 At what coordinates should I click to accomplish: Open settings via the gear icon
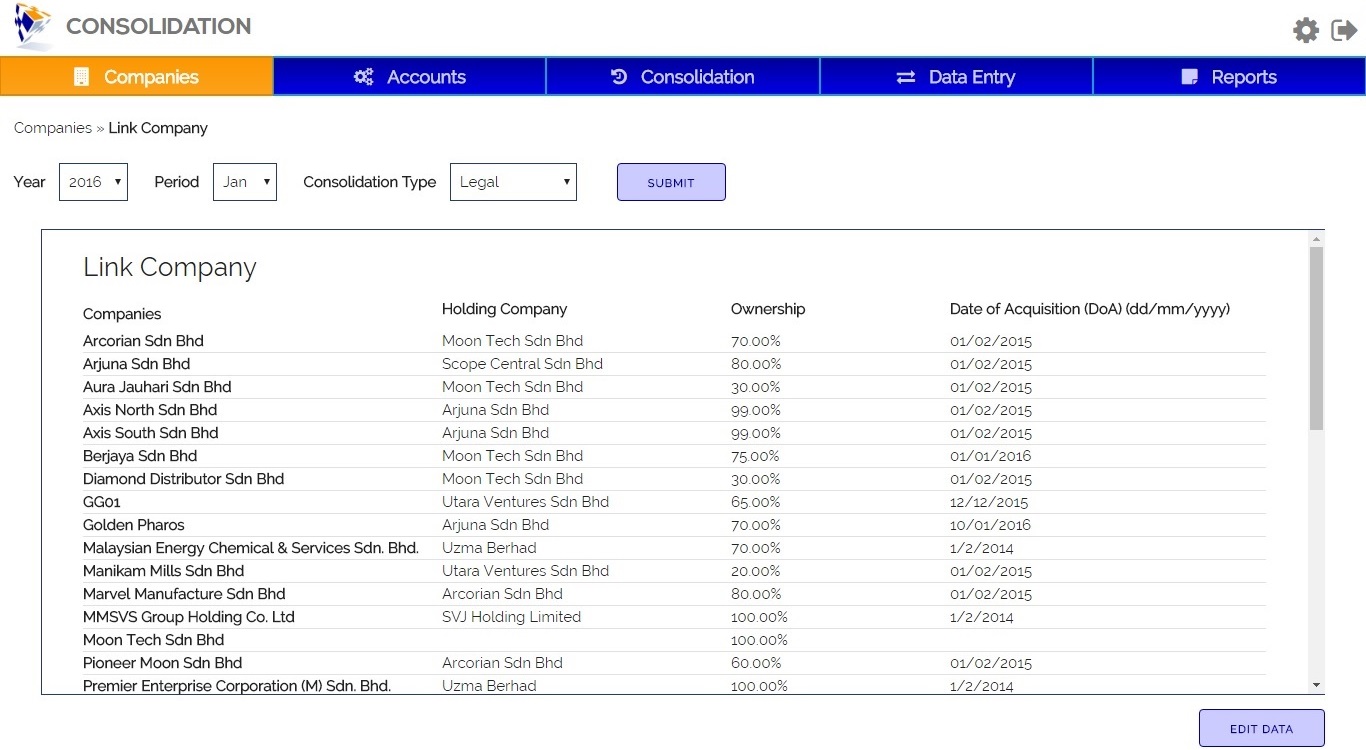(x=1305, y=30)
